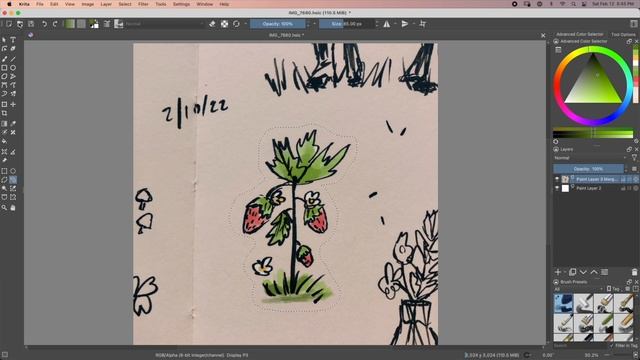This screenshot has height=360, width=640.
Task: Toggle preserve alpha checkerboard button
Action: tap(224, 24)
